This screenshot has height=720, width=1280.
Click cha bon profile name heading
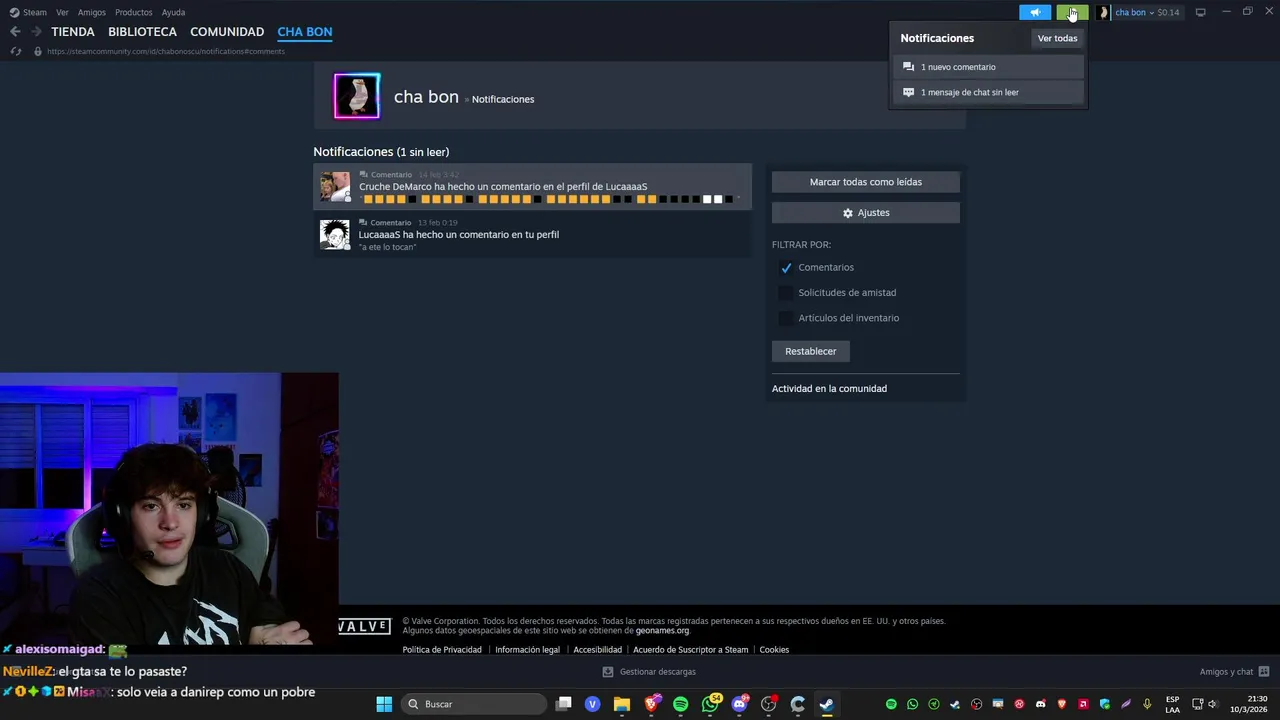click(426, 97)
